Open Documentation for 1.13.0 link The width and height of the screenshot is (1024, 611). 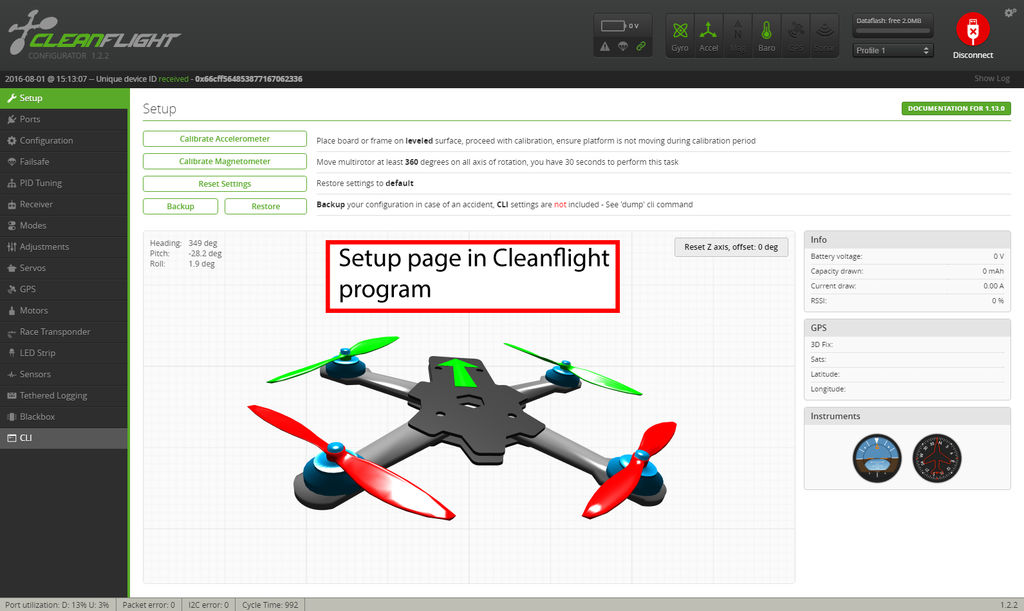tap(956, 108)
